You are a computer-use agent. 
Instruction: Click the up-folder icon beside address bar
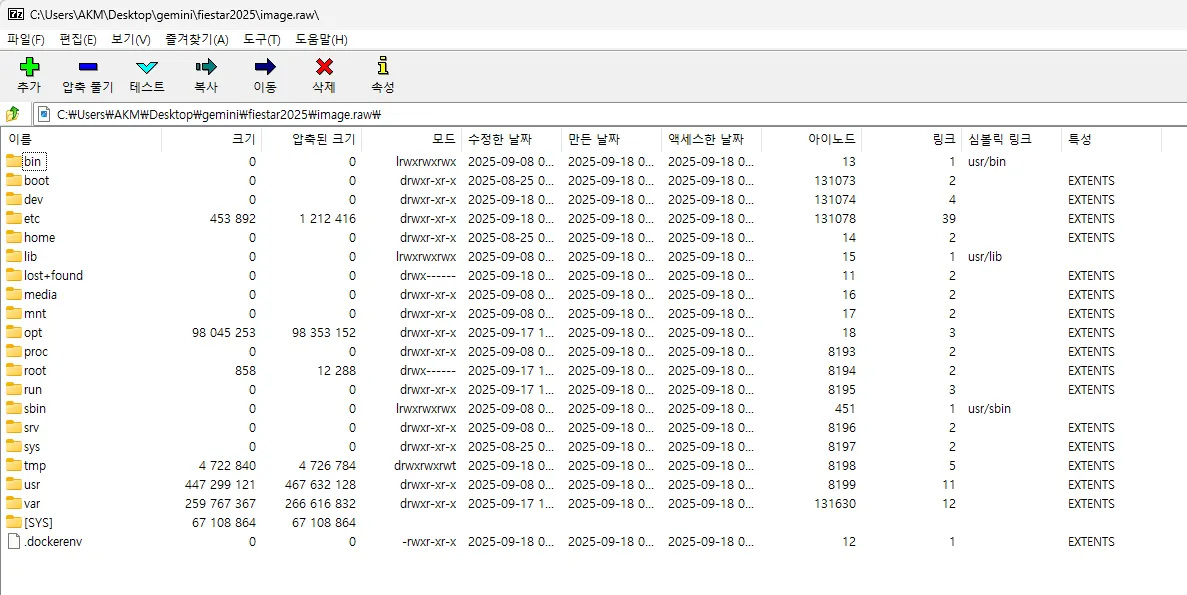point(14,114)
